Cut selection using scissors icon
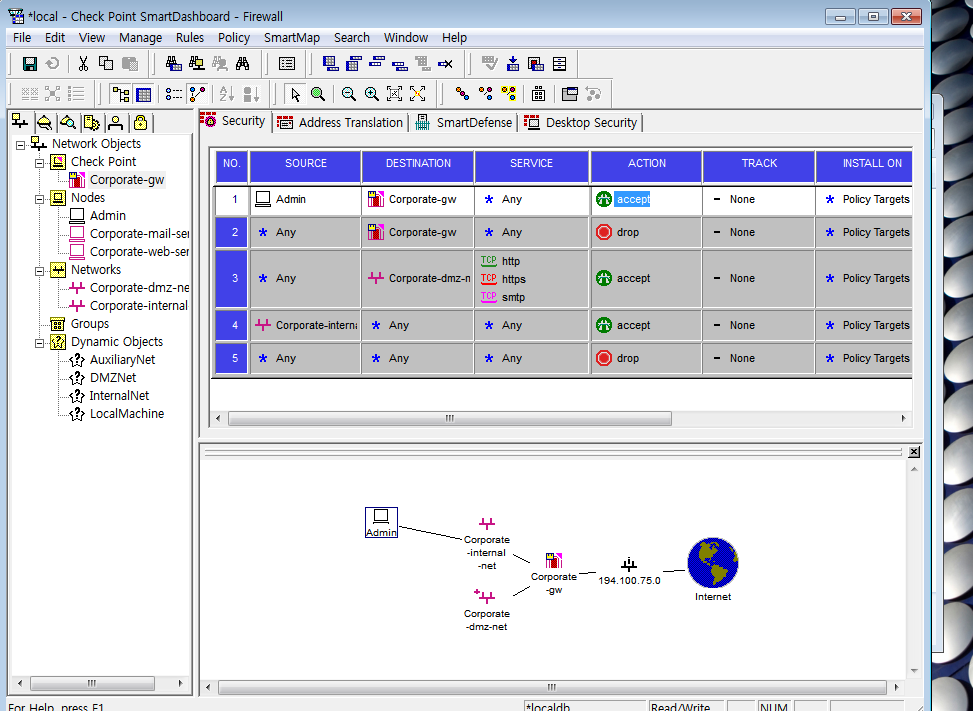Image resolution: width=973 pixels, height=711 pixels. [83, 64]
